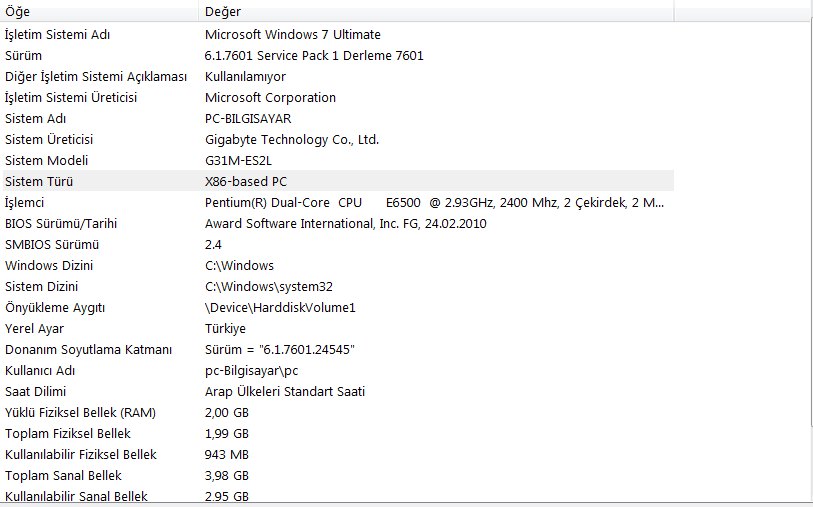Select the BIOS Sürümü/Tarihi row
The image size is (813, 507).
[61, 224]
